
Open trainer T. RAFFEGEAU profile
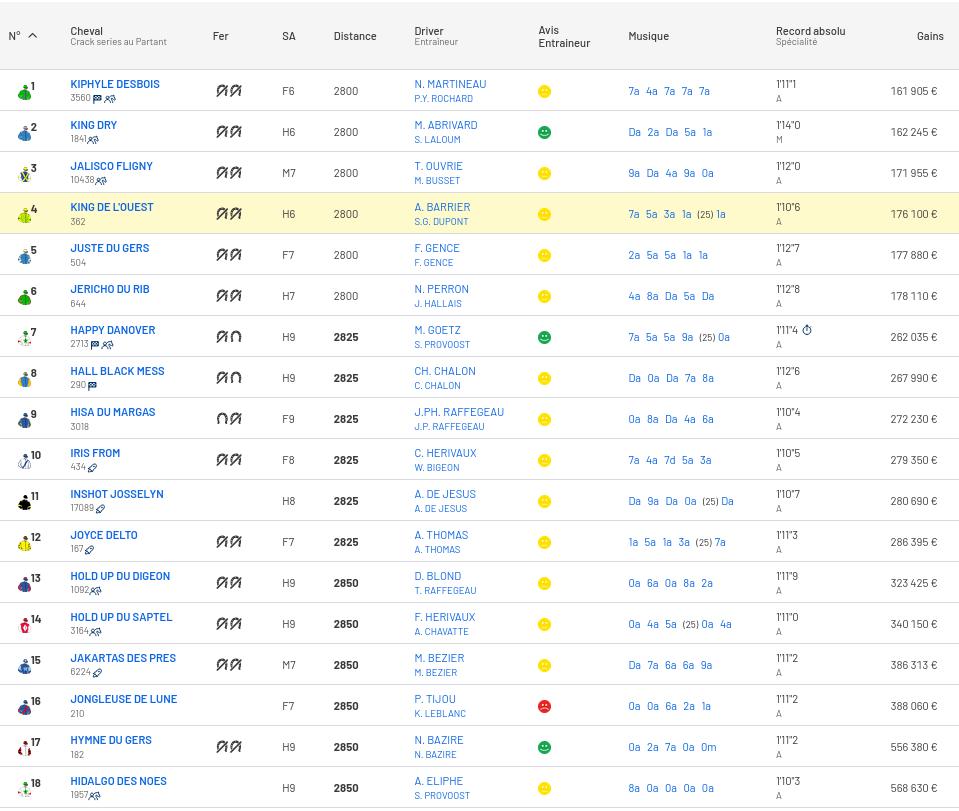tap(445, 591)
